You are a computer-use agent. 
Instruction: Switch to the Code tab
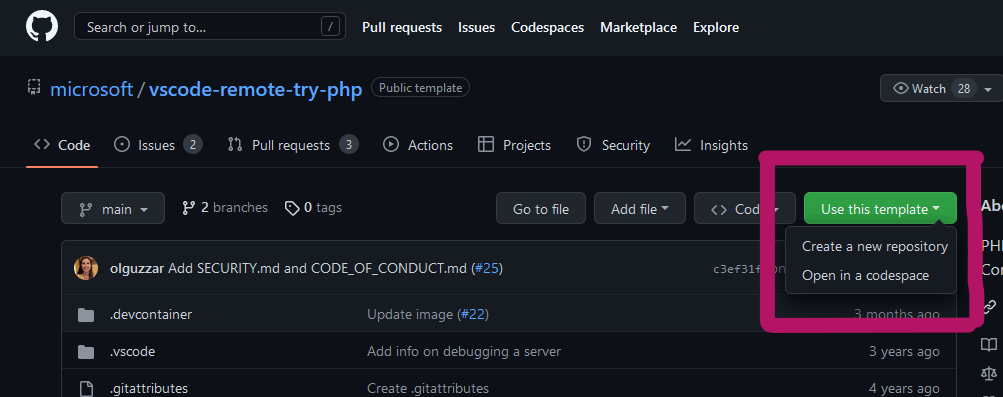point(62,145)
